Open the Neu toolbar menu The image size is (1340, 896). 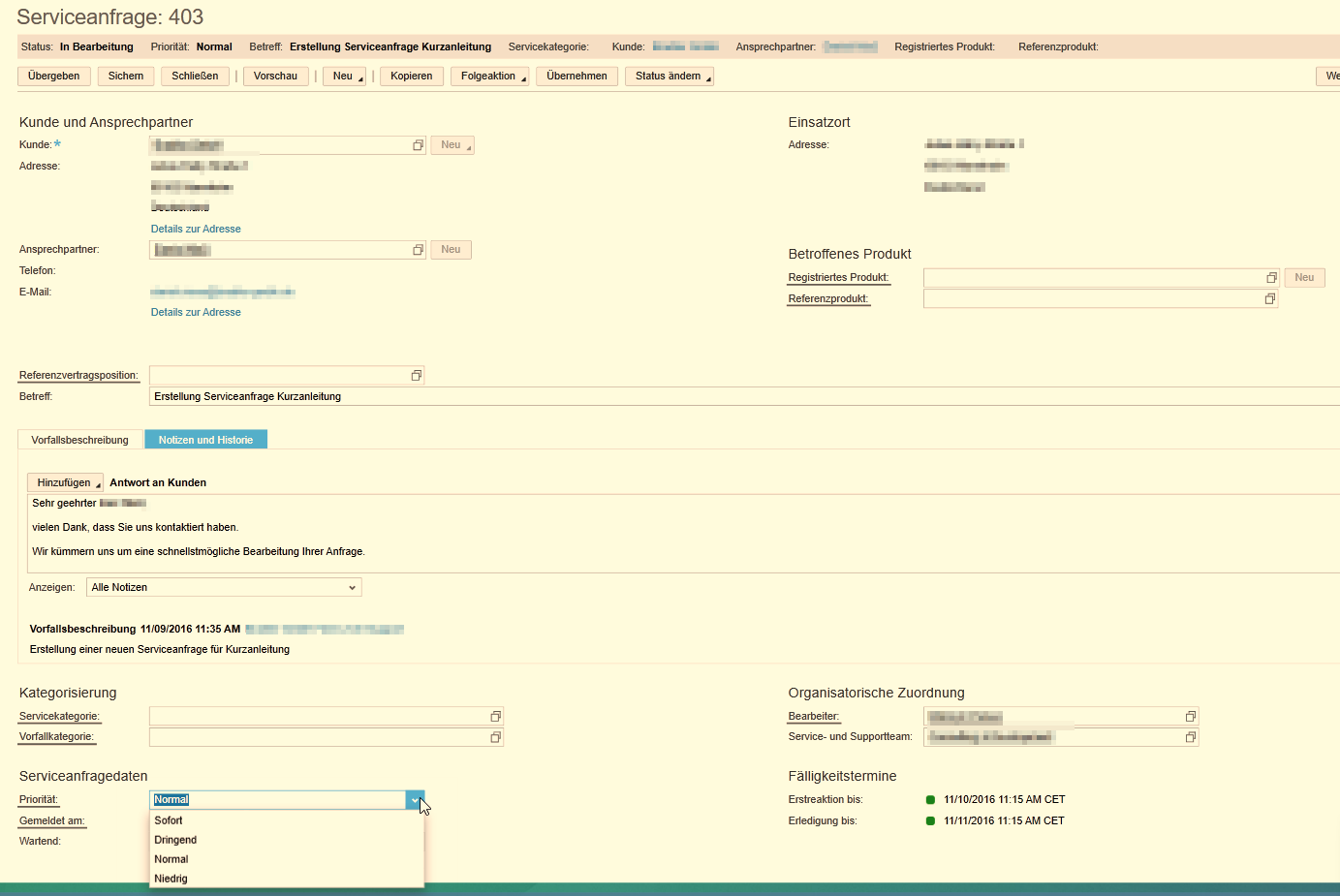point(344,77)
